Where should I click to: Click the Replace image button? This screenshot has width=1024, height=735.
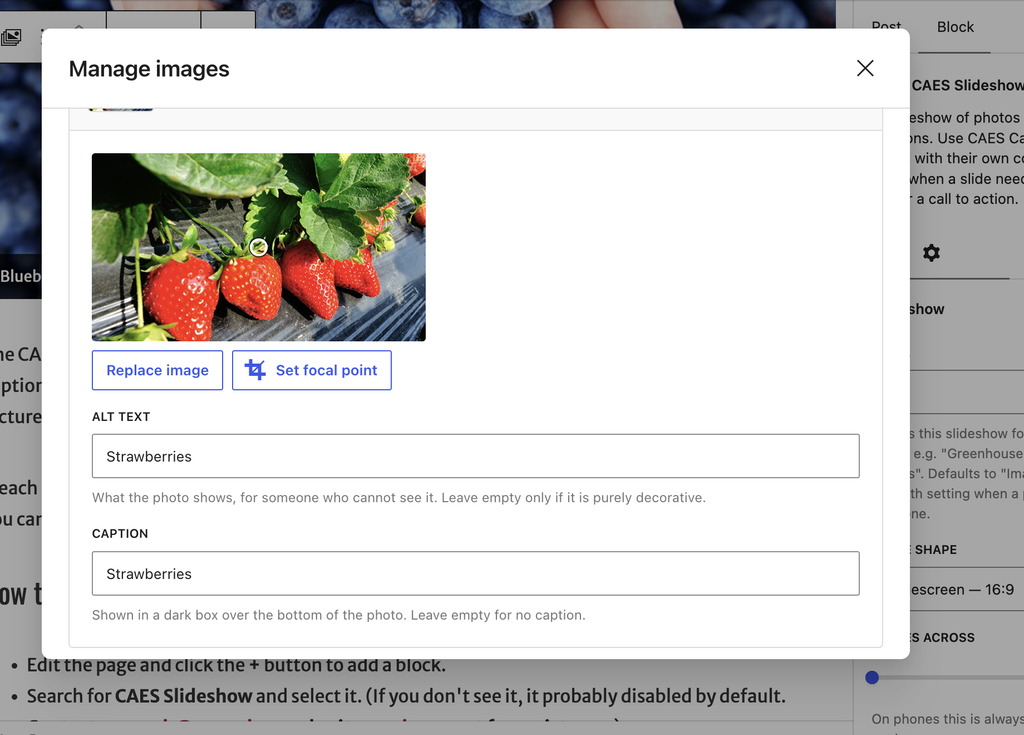[157, 370]
